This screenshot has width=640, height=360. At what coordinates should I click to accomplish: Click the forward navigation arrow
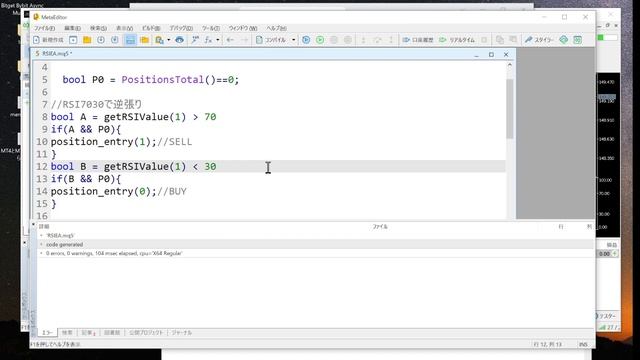pos(244,40)
